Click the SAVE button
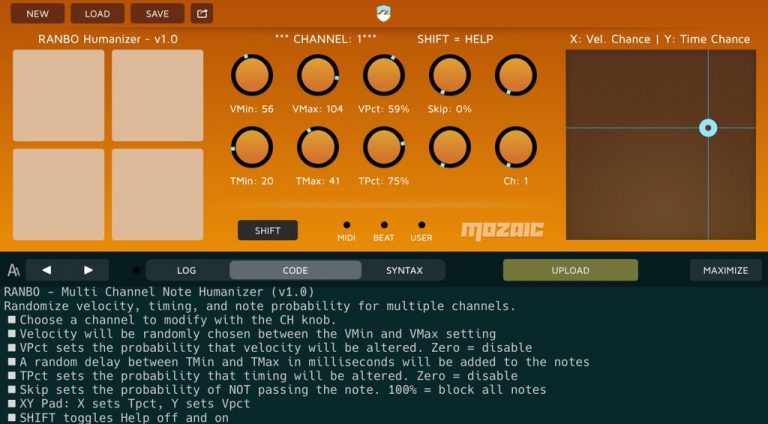This screenshot has height=424, width=768. pyautogui.click(x=157, y=14)
